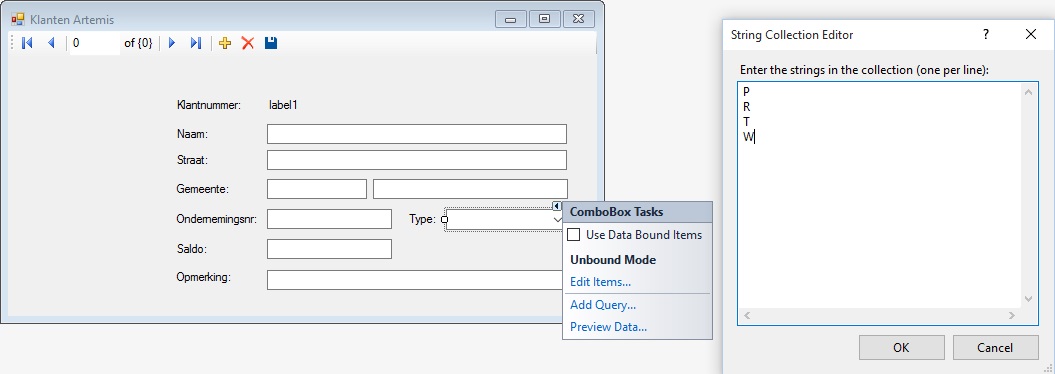Click the Unbound Mode heading
This screenshot has width=1055, height=374.
click(x=613, y=260)
